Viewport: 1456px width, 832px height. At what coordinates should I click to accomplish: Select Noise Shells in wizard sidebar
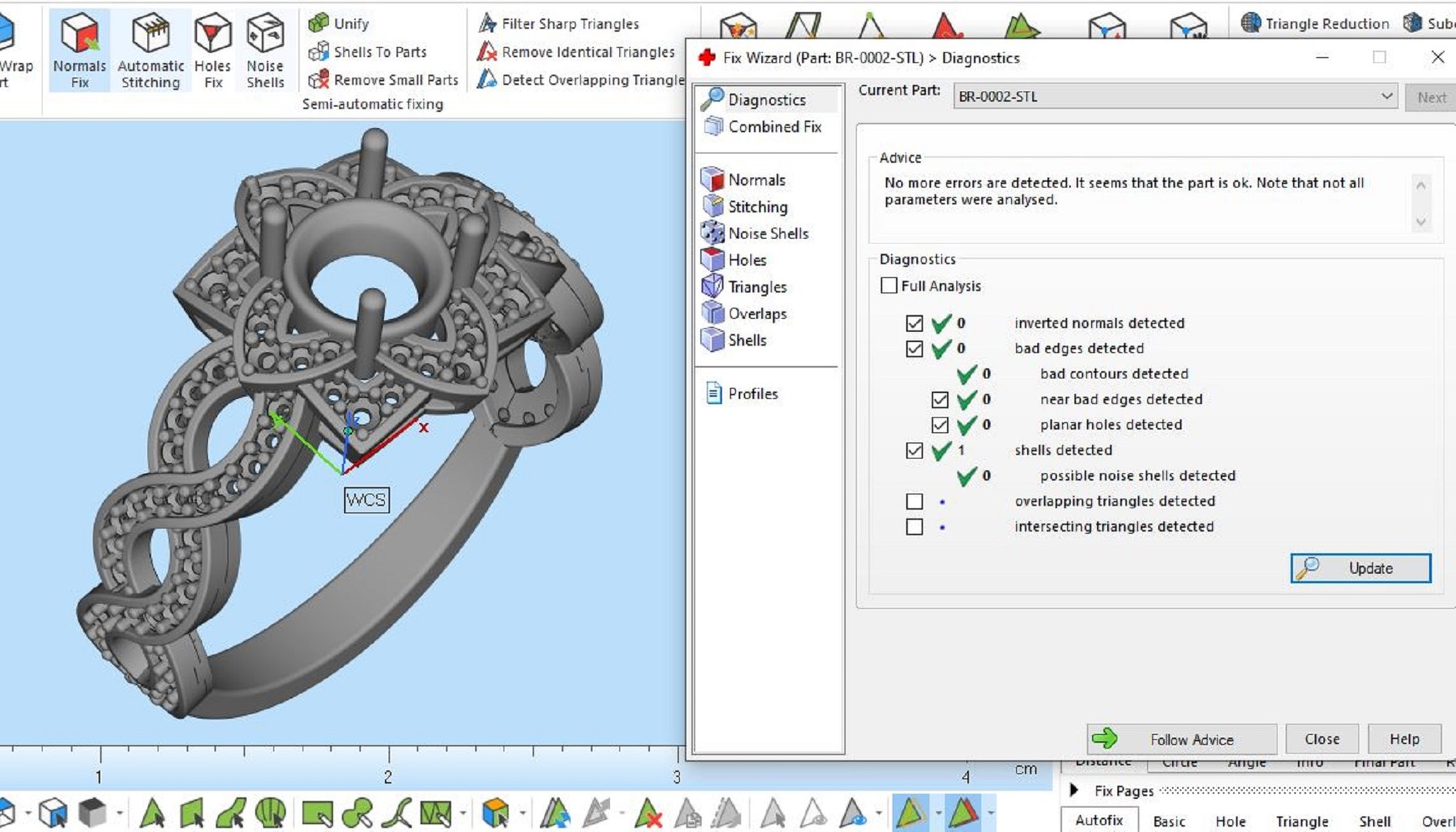click(x=755, y=233)
